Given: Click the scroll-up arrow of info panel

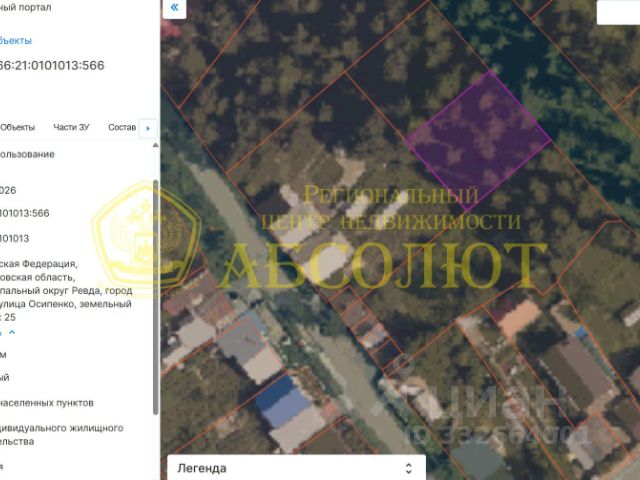Looking at the screenshot, I should point(156,145).
